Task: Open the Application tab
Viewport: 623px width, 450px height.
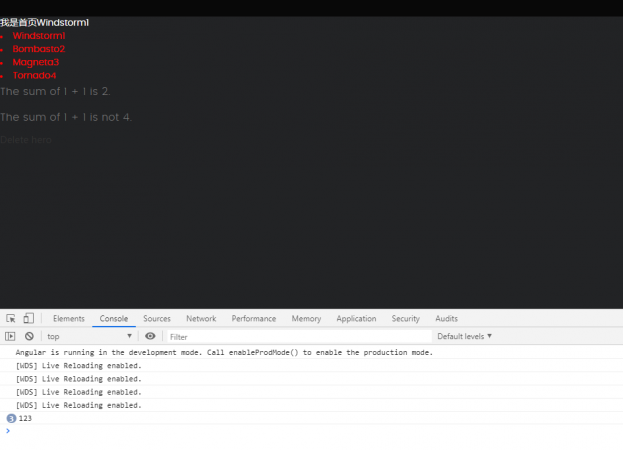Action: [x=356, y=319]
